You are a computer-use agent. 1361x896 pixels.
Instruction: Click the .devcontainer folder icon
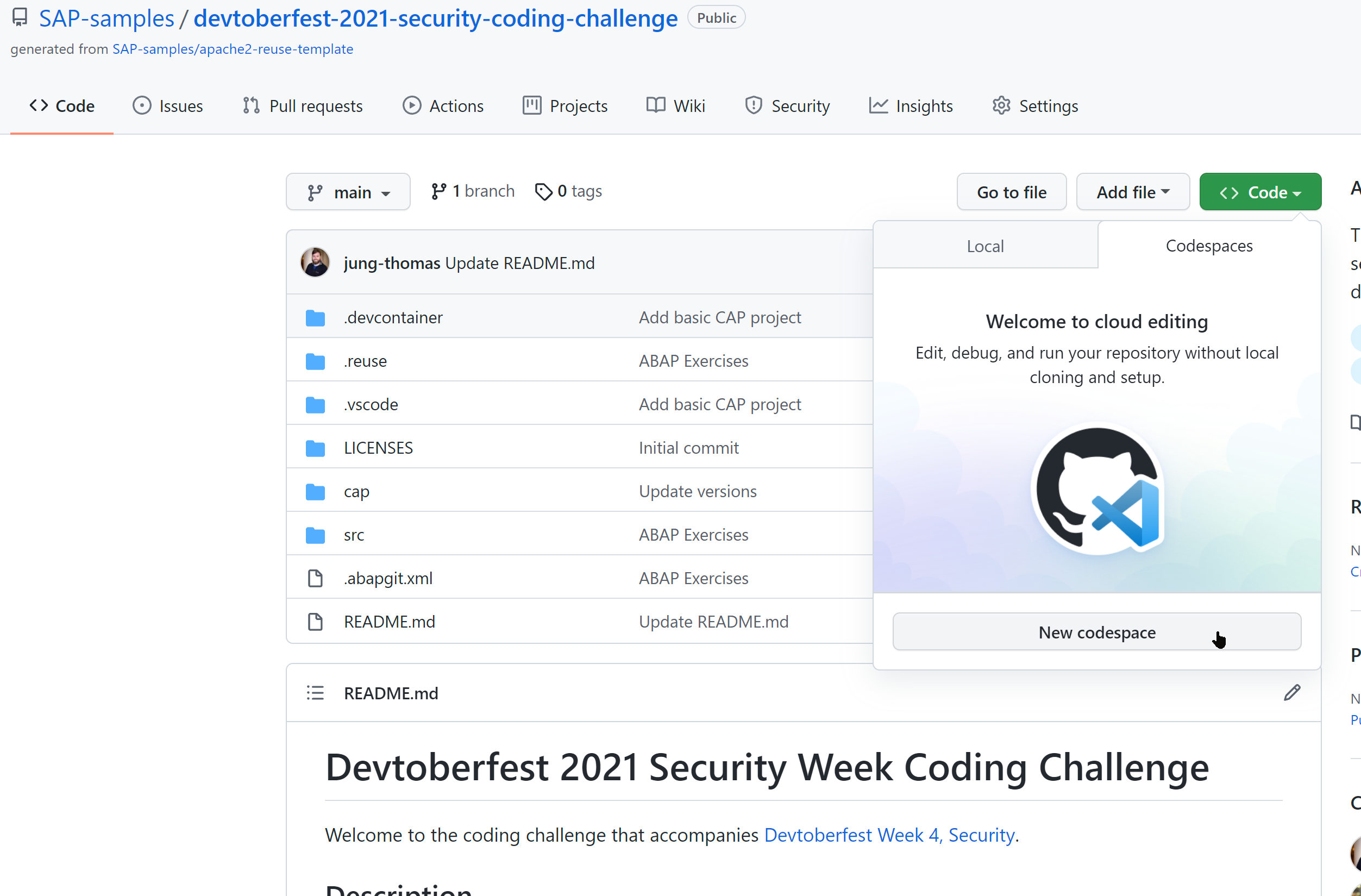point(315,317)
